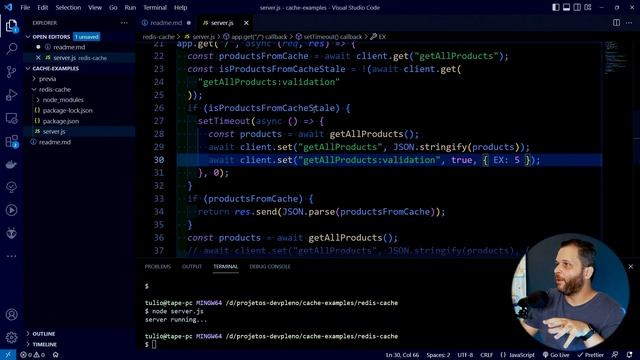Open the View menu

[95, 7]
